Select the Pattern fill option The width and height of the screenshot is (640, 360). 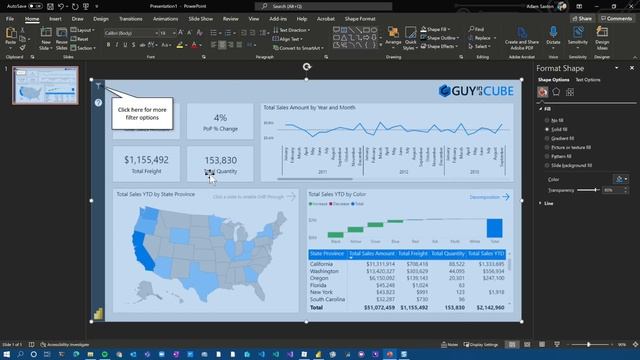tap(558, 156)
